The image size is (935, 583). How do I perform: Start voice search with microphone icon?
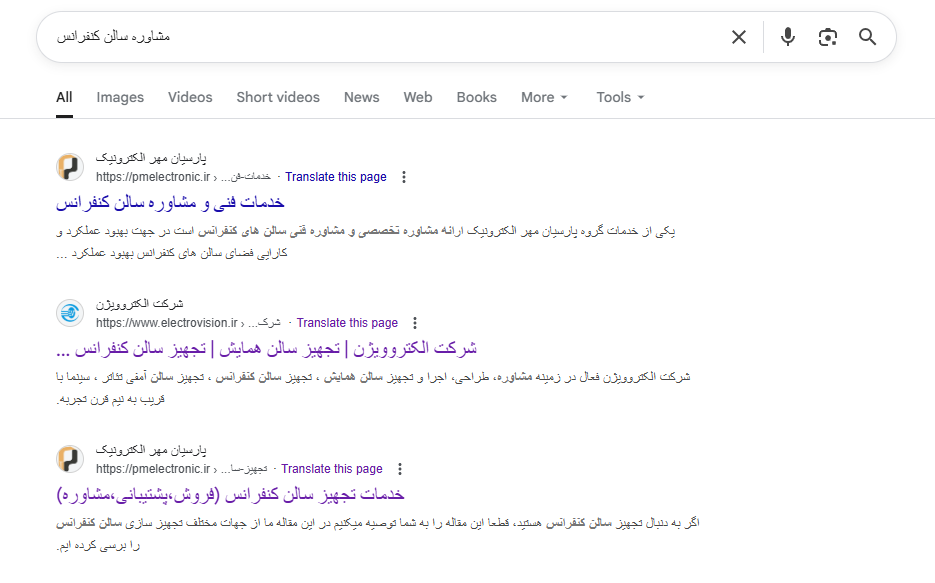coord(788,37)
